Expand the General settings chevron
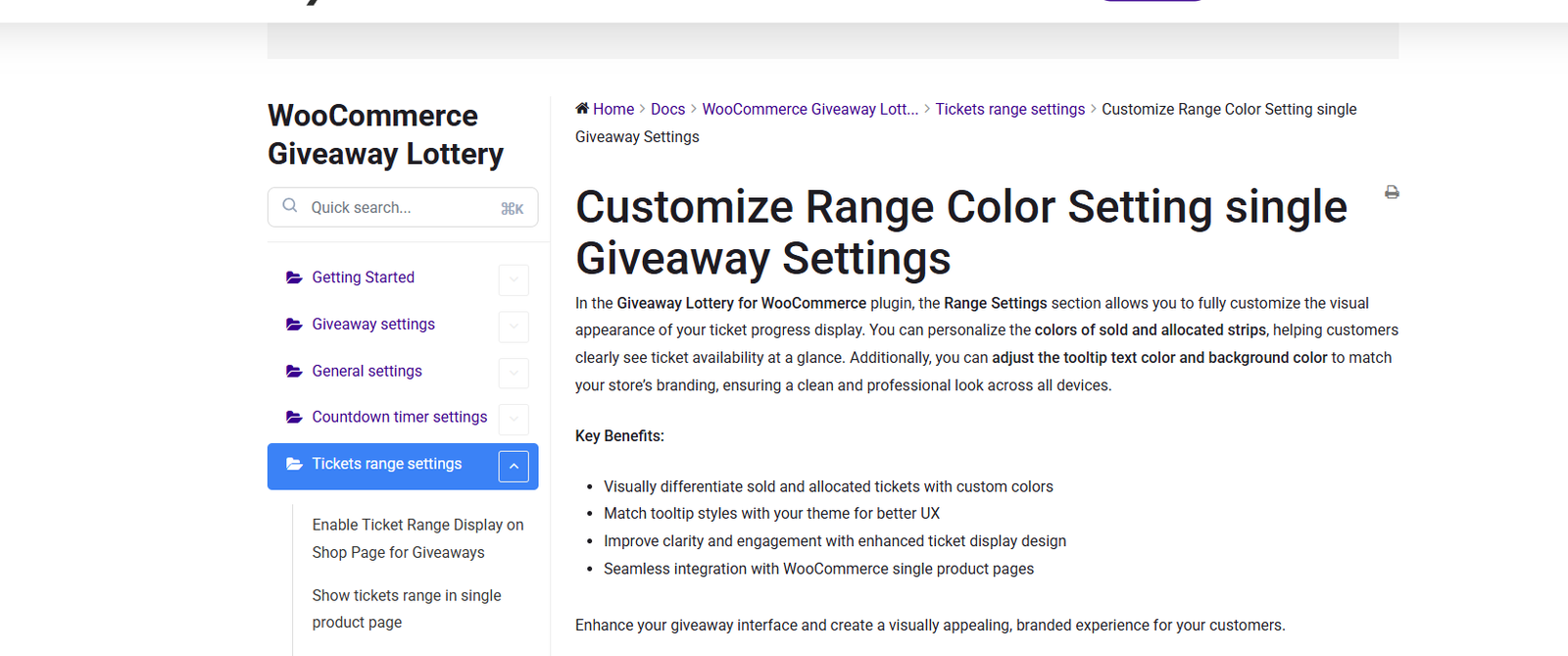 coord(514,373)
